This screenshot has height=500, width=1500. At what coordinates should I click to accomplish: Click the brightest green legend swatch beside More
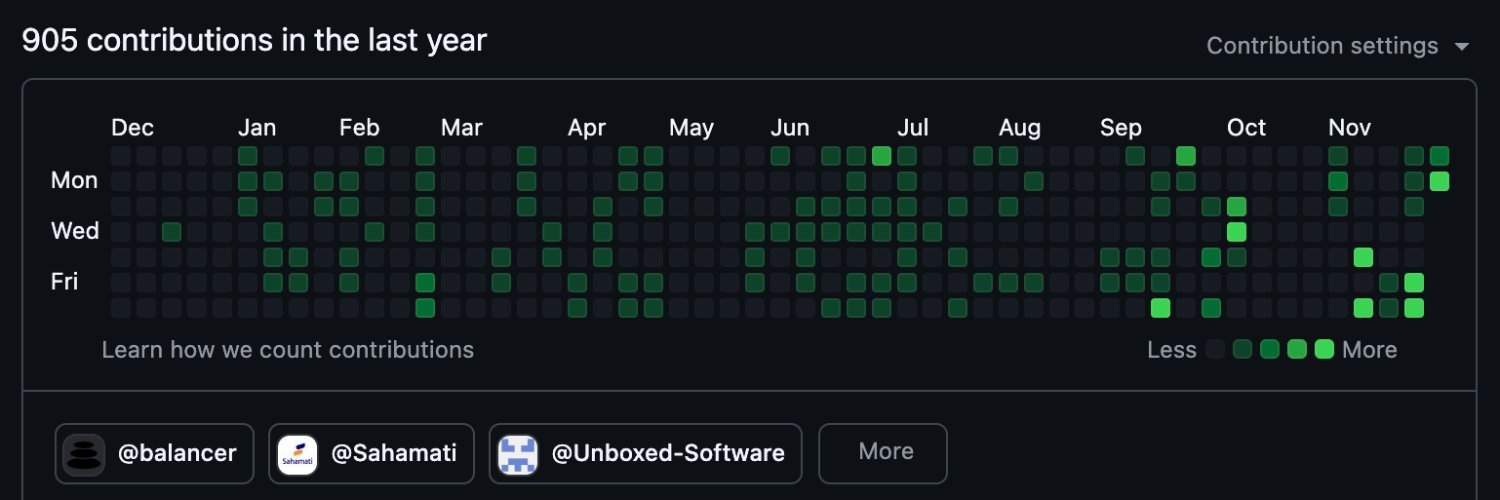click(x=1324, y=349)
